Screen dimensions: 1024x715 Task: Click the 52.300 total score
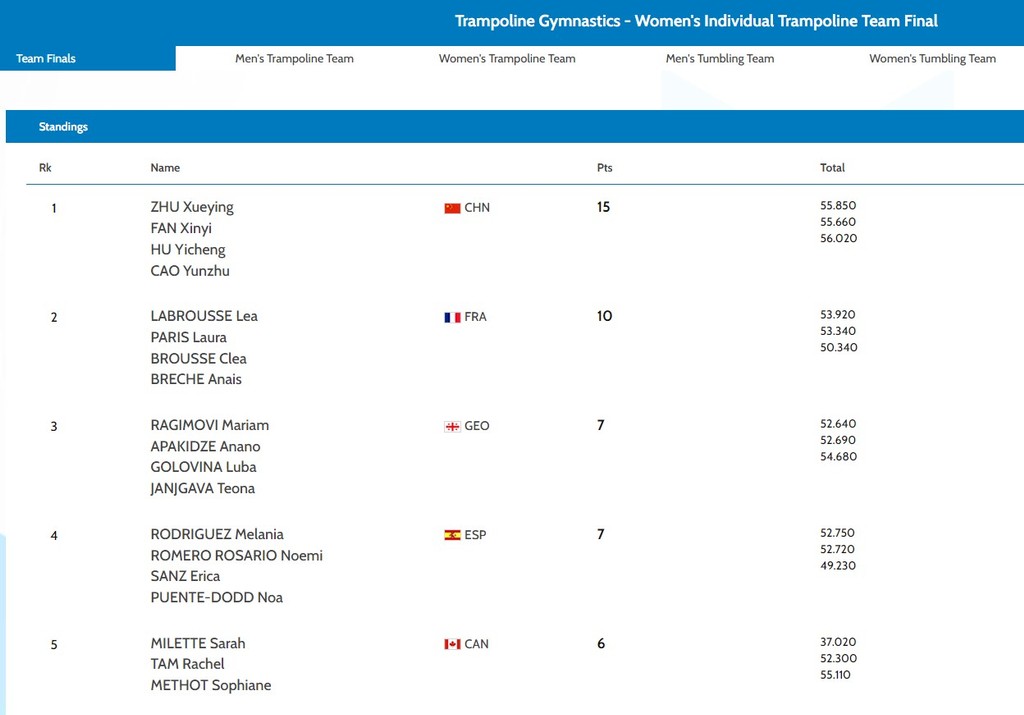(839, 658)
